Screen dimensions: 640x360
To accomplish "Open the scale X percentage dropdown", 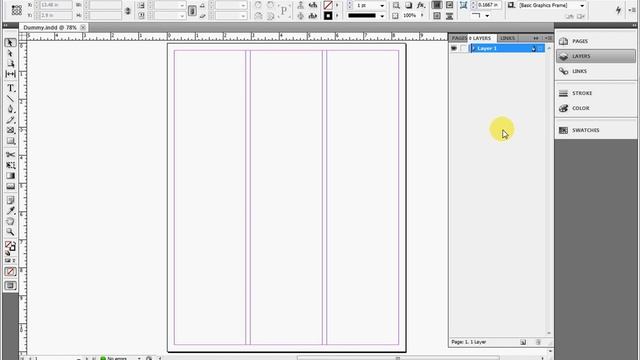I will tap(182, 5).
